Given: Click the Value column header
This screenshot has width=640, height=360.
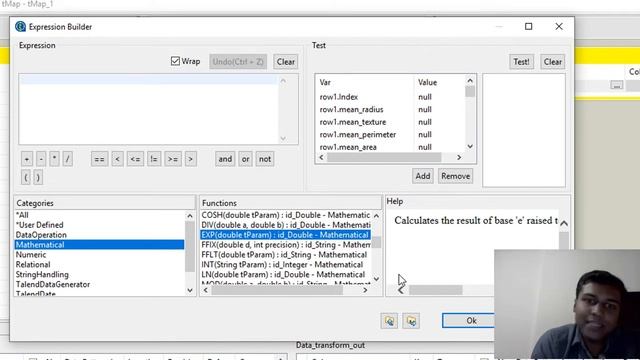Looking at the screenshot, I should point(440,82).
